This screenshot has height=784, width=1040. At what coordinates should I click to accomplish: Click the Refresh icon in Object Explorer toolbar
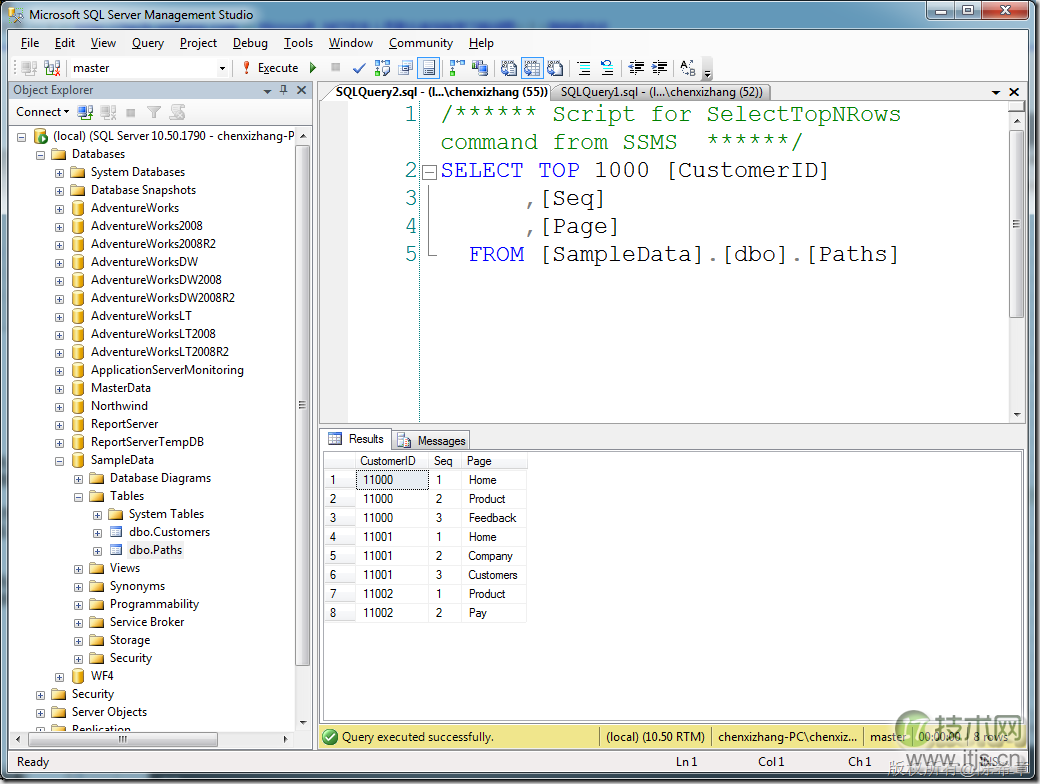[x=177, y=112]
